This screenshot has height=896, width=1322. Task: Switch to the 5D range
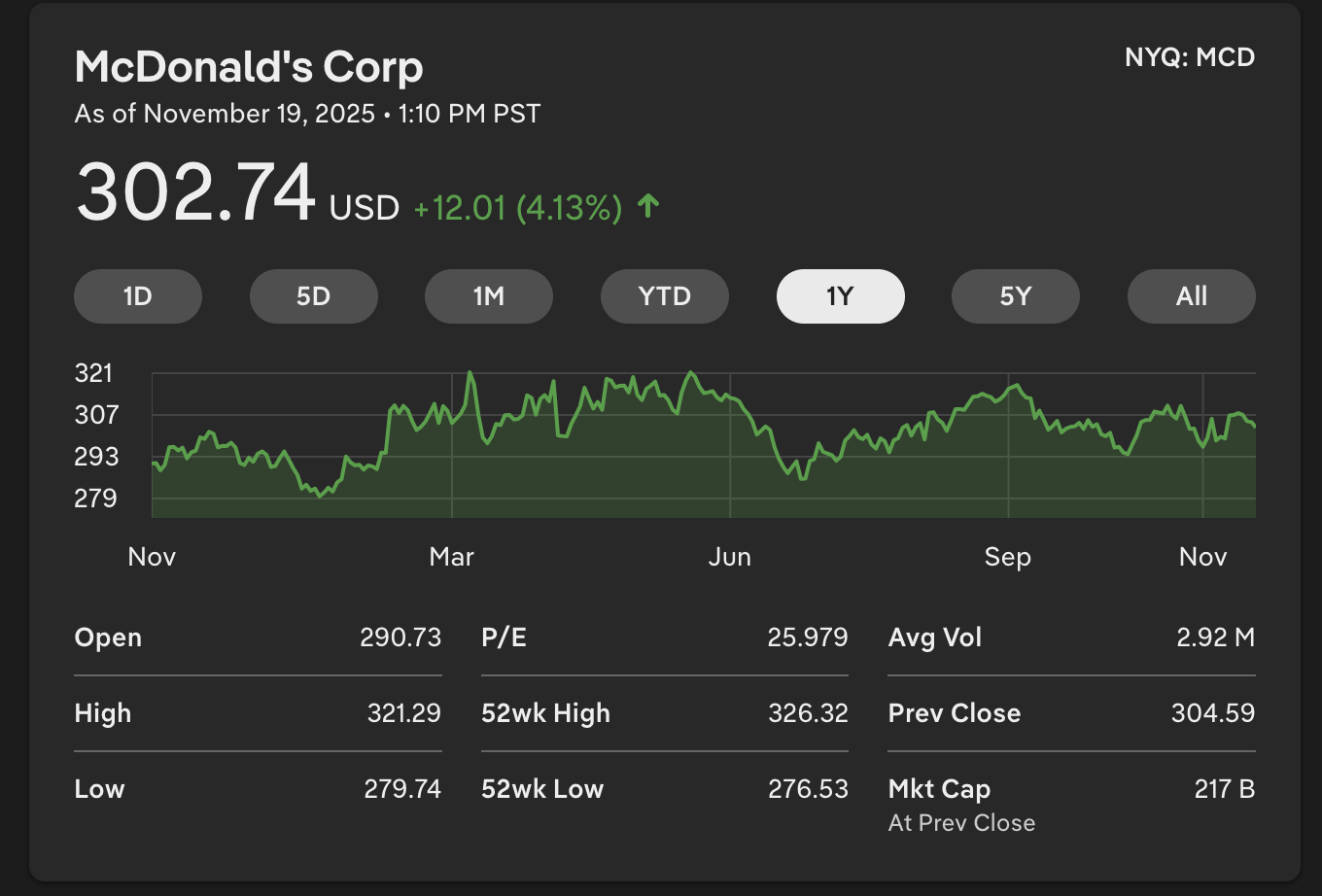(313, 296)
